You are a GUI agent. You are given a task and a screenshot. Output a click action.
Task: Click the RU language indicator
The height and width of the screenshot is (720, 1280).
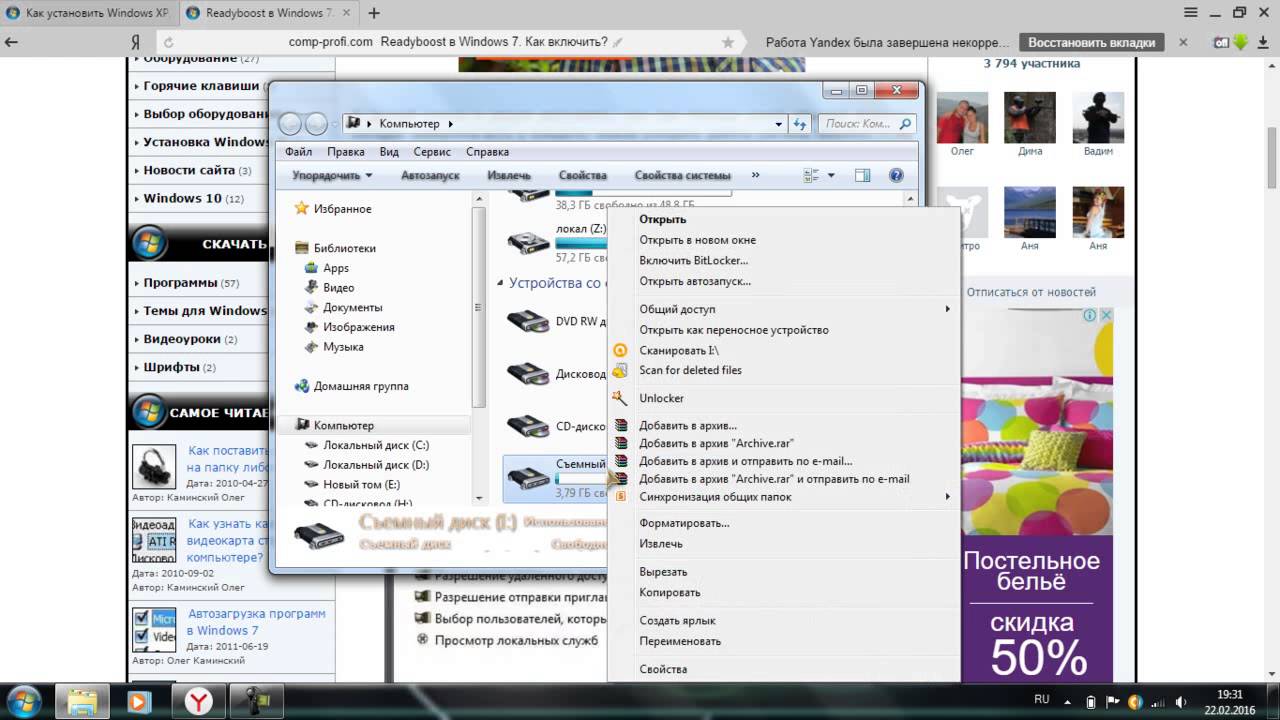pos(1041,700)
